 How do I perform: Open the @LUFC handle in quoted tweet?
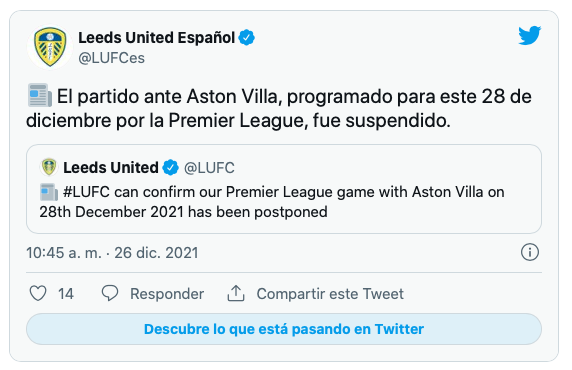209,168
